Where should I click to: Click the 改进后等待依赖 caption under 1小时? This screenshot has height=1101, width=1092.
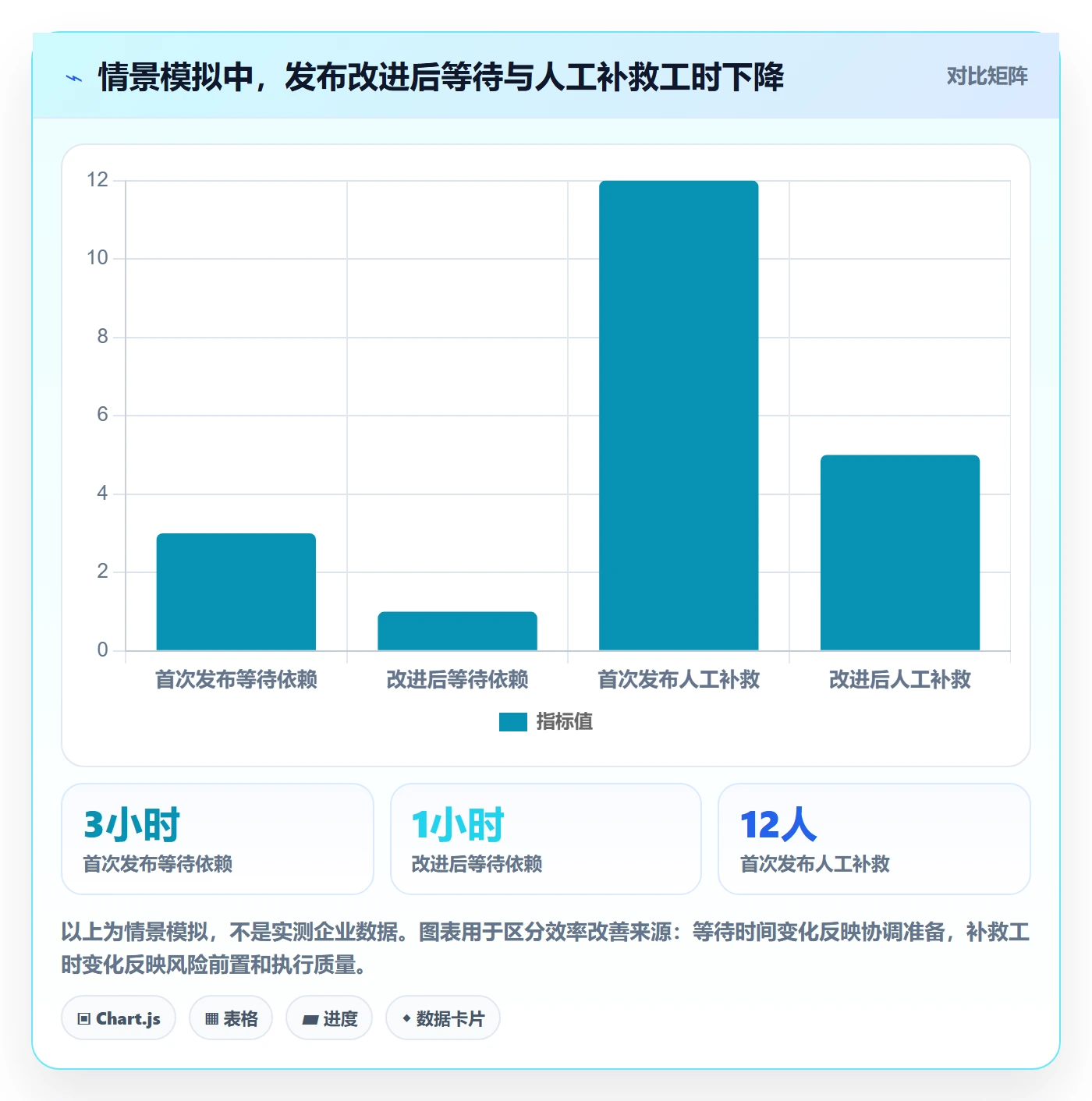pyautogui.click(x=477, y=864)
